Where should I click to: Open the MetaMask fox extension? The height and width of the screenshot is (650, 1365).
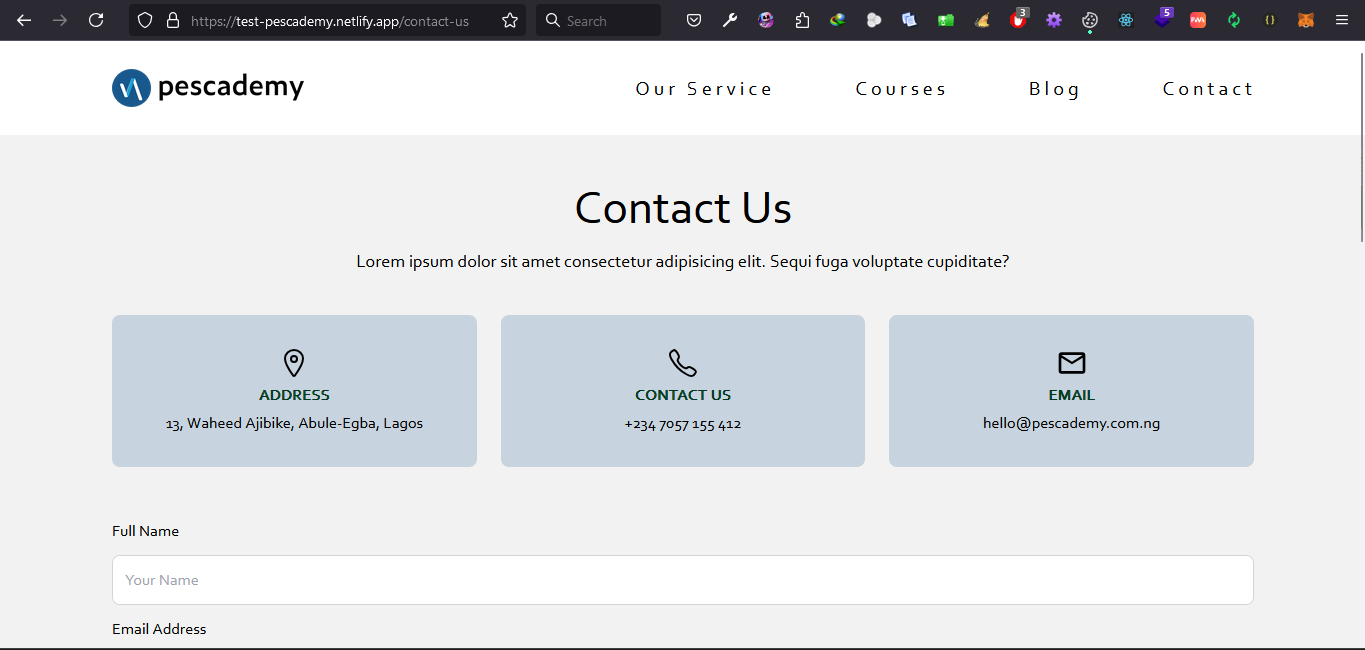1306,20
